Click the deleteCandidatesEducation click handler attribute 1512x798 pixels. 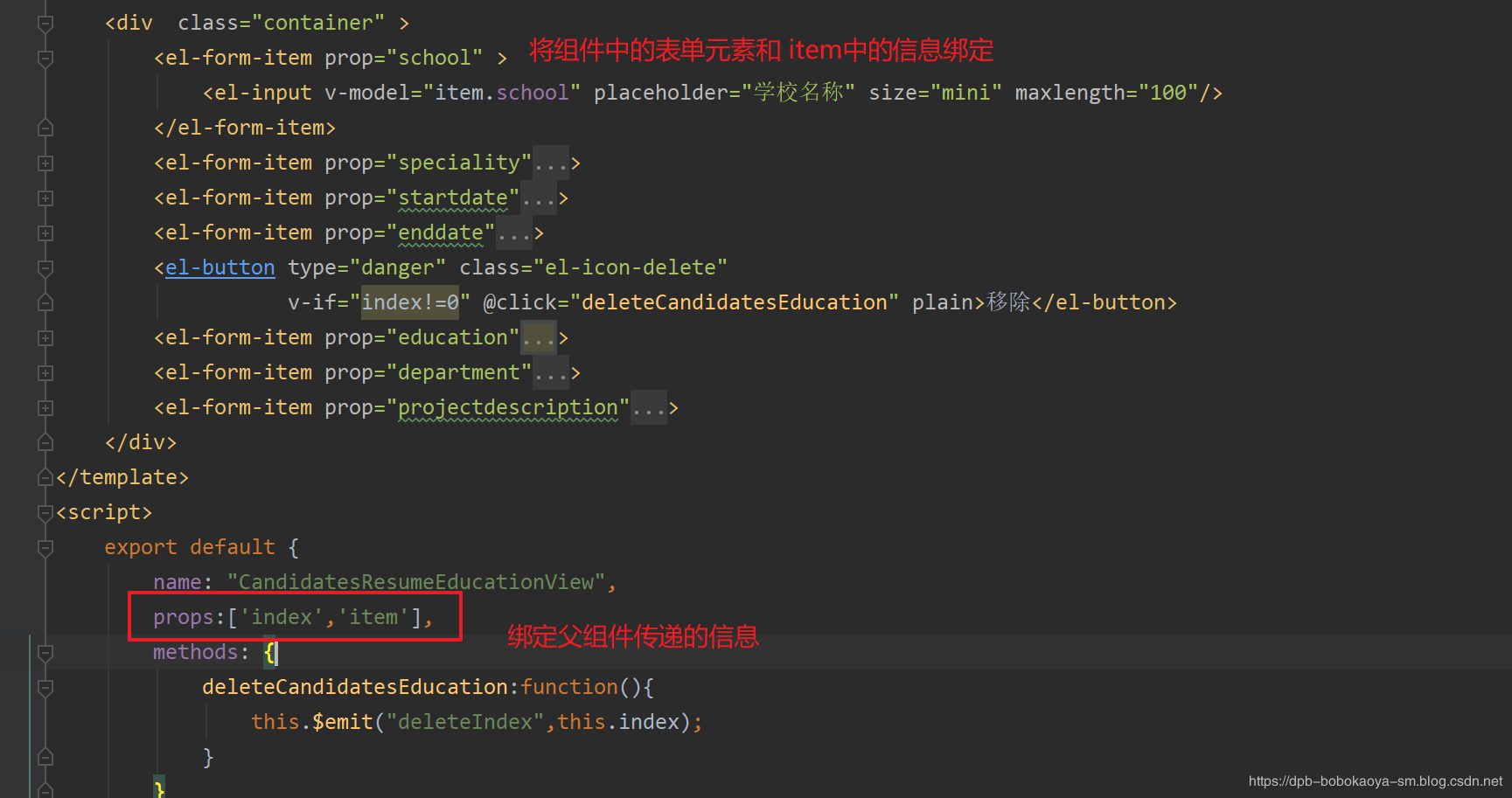pos(691,302)
